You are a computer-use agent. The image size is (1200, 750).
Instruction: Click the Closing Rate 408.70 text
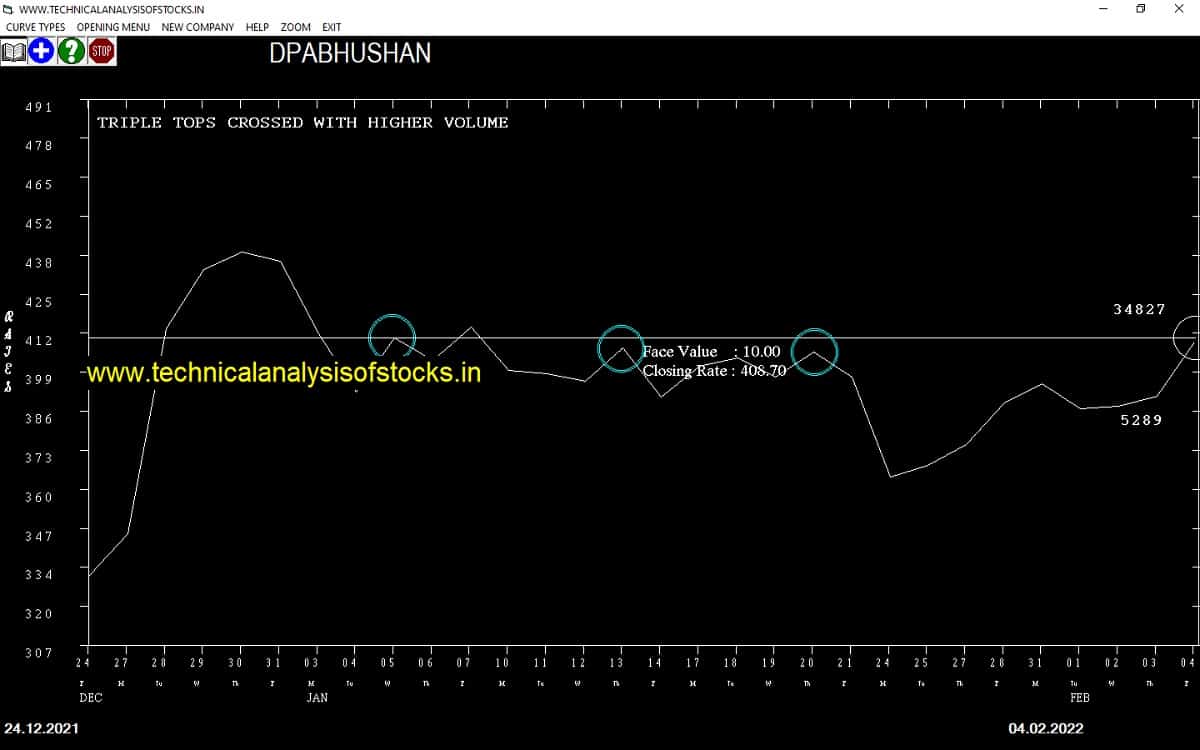[x=714, y=371]
